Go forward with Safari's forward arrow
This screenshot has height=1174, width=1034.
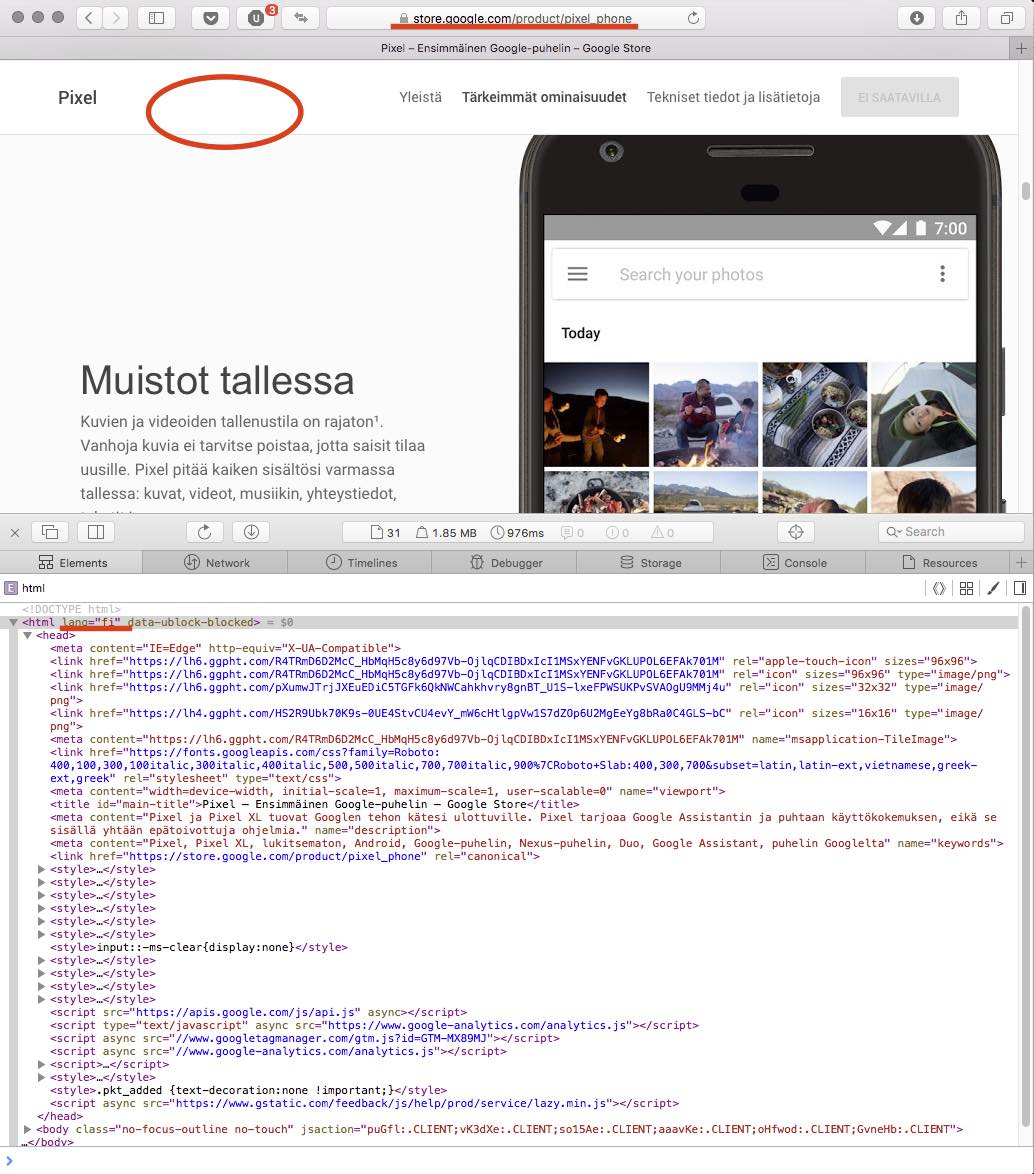tap(115, 17)
